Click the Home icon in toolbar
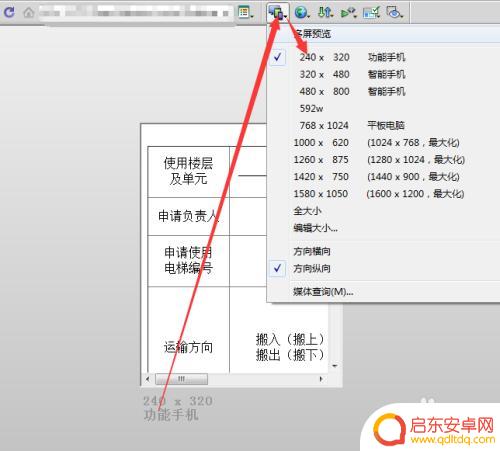This screenshot has height=451, width=500. (29, 13)
